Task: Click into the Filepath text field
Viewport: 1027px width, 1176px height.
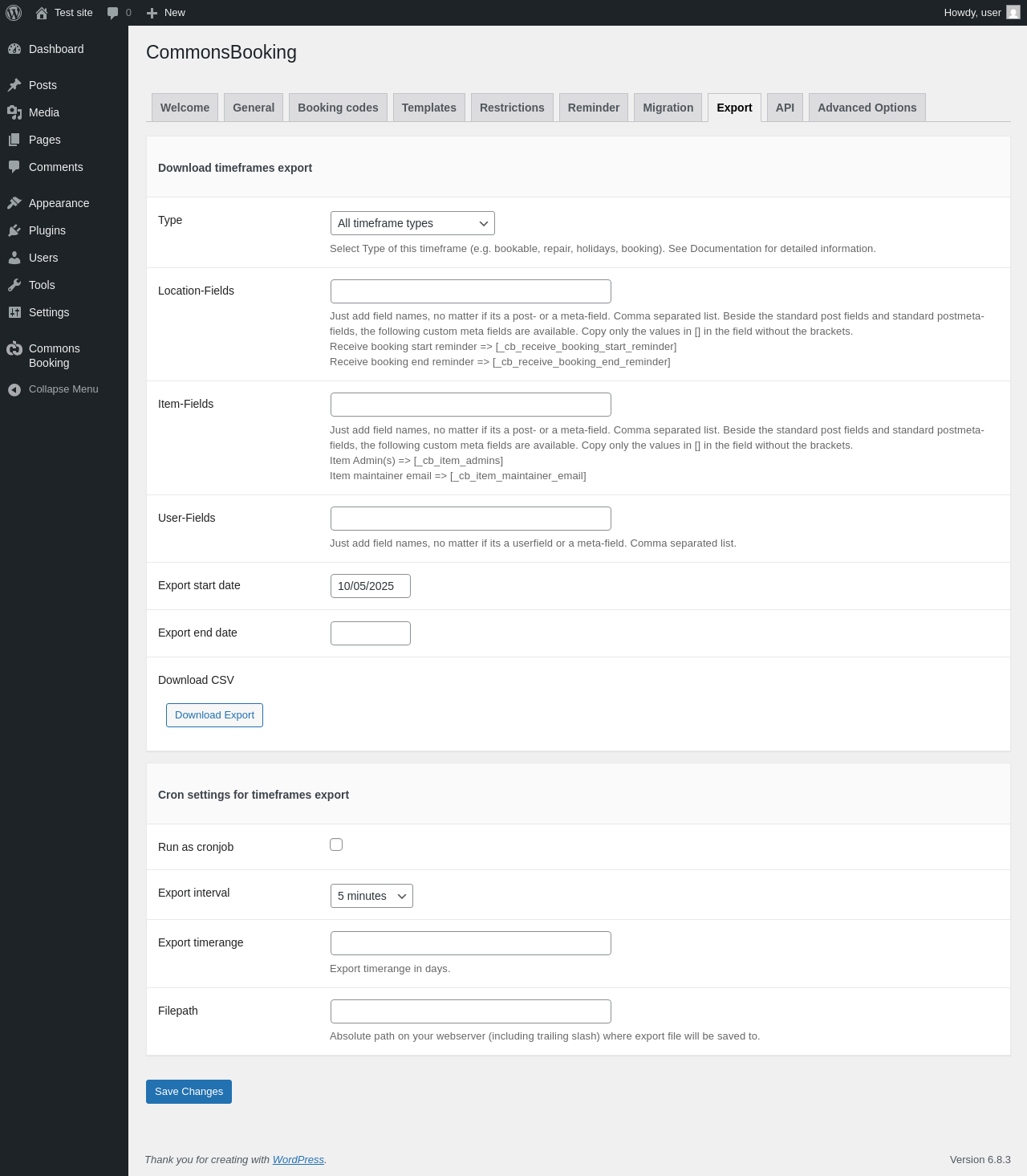Action: (471, 1011)
